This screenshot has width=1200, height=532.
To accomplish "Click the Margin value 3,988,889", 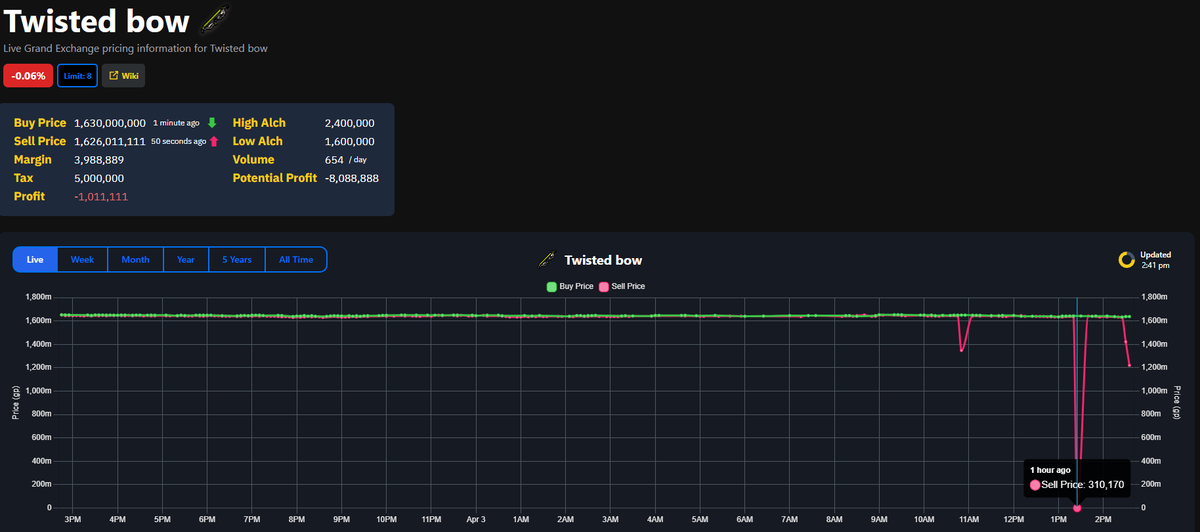I will click(x=99, y=159).
